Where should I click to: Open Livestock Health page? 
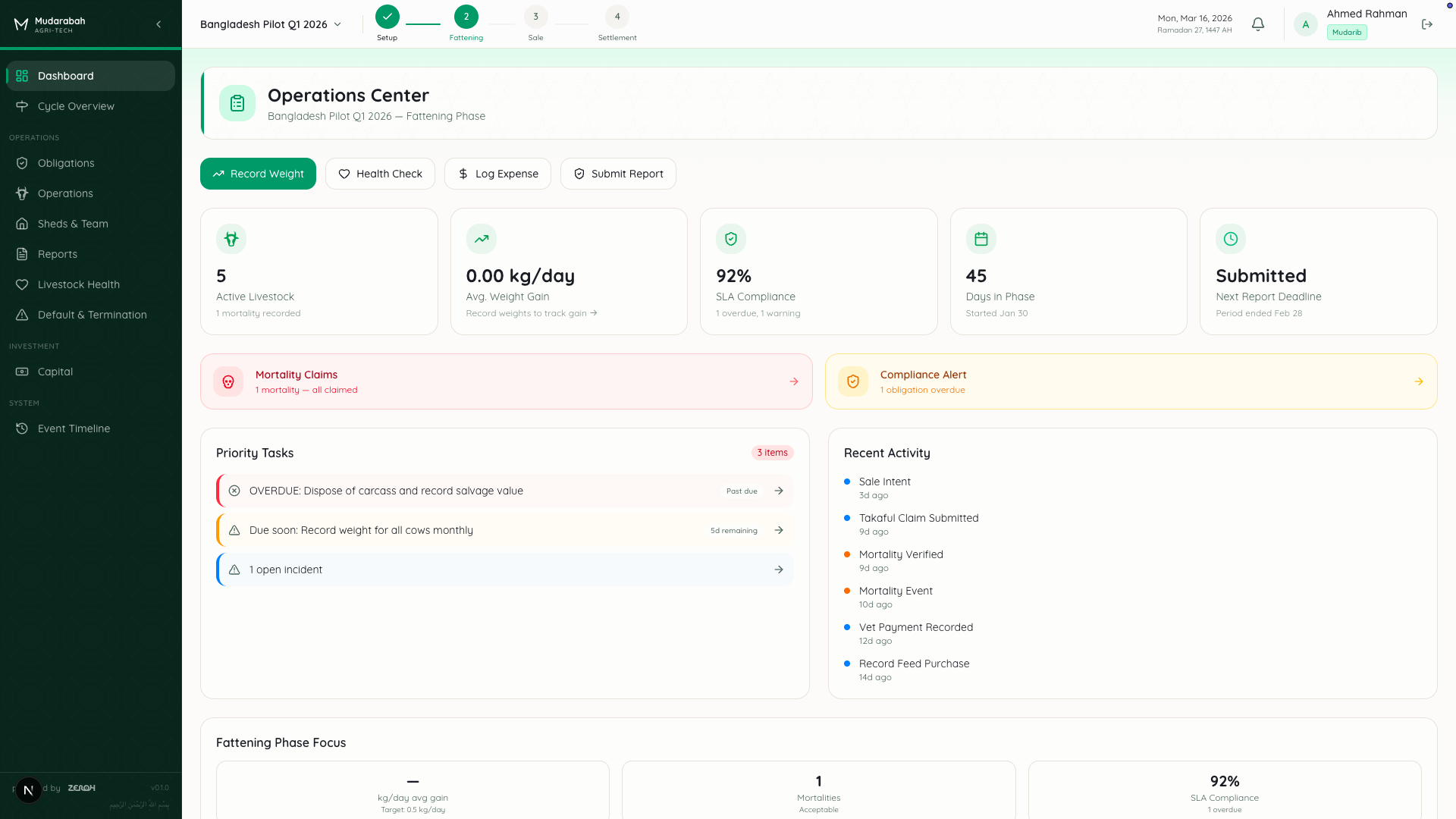(x=78, y=284)
